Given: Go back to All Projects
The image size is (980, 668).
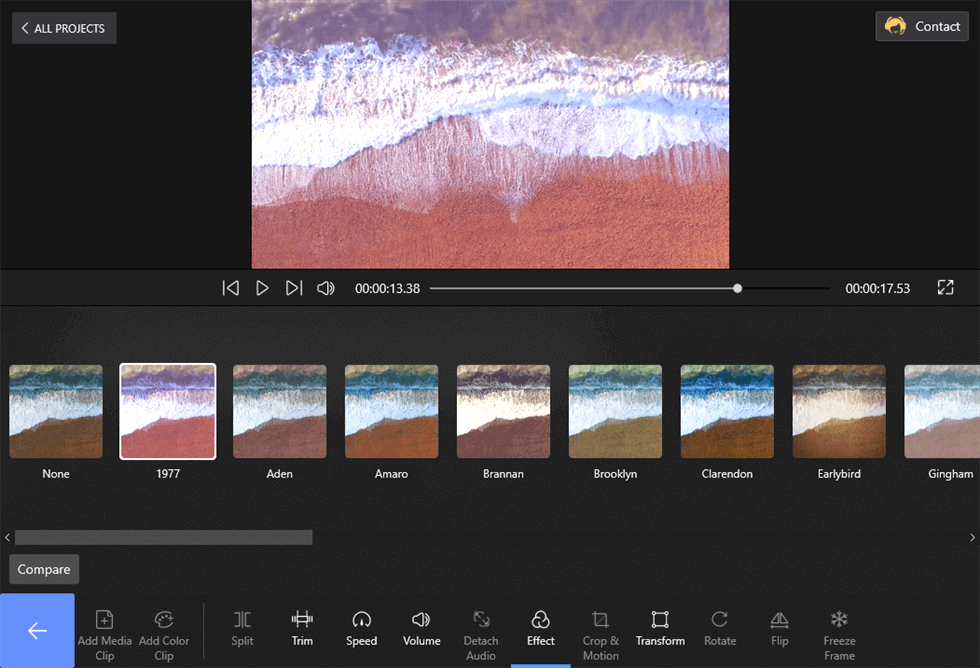Looking at the screenshot, I should pos(64,28).
